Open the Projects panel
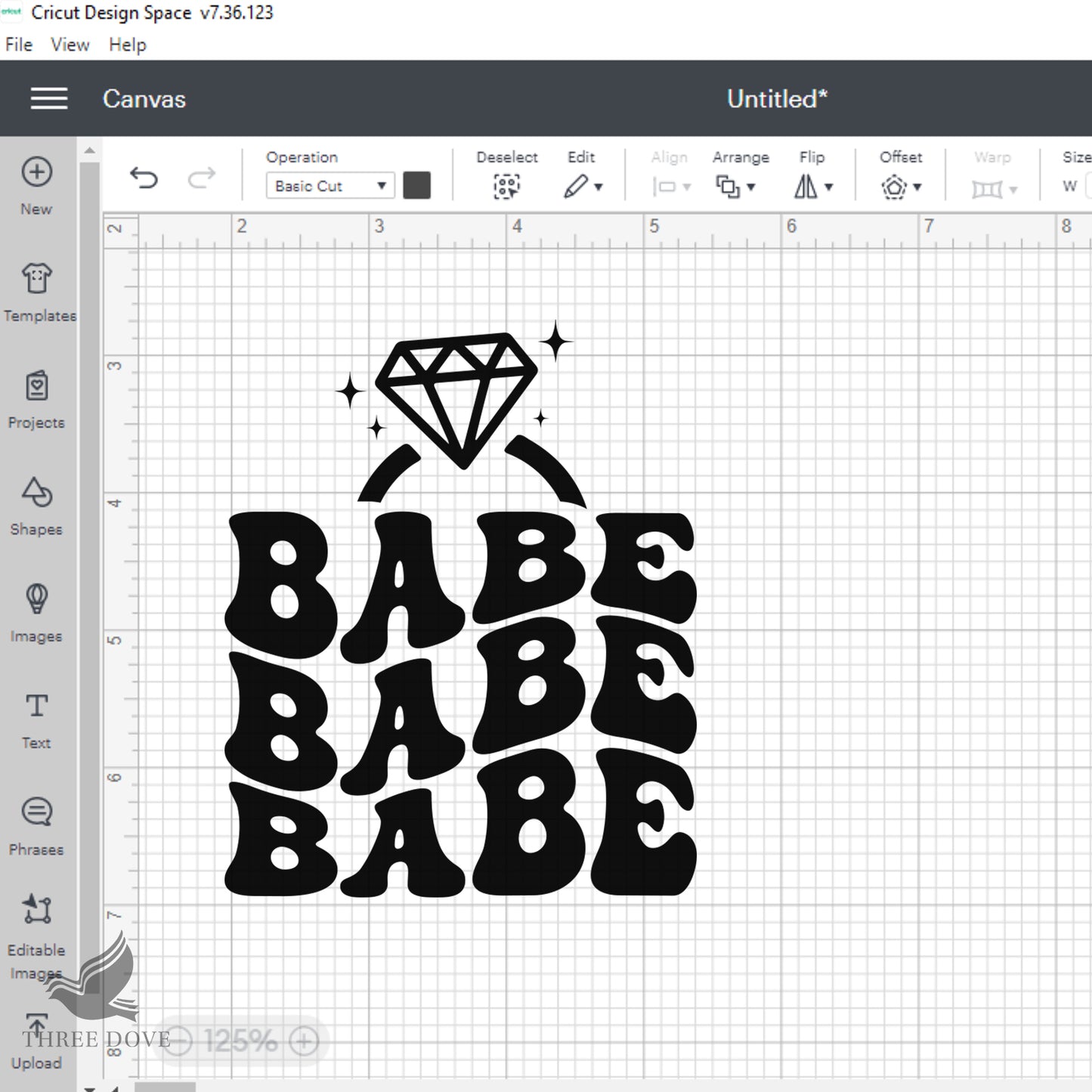 (x=36, y=400)
